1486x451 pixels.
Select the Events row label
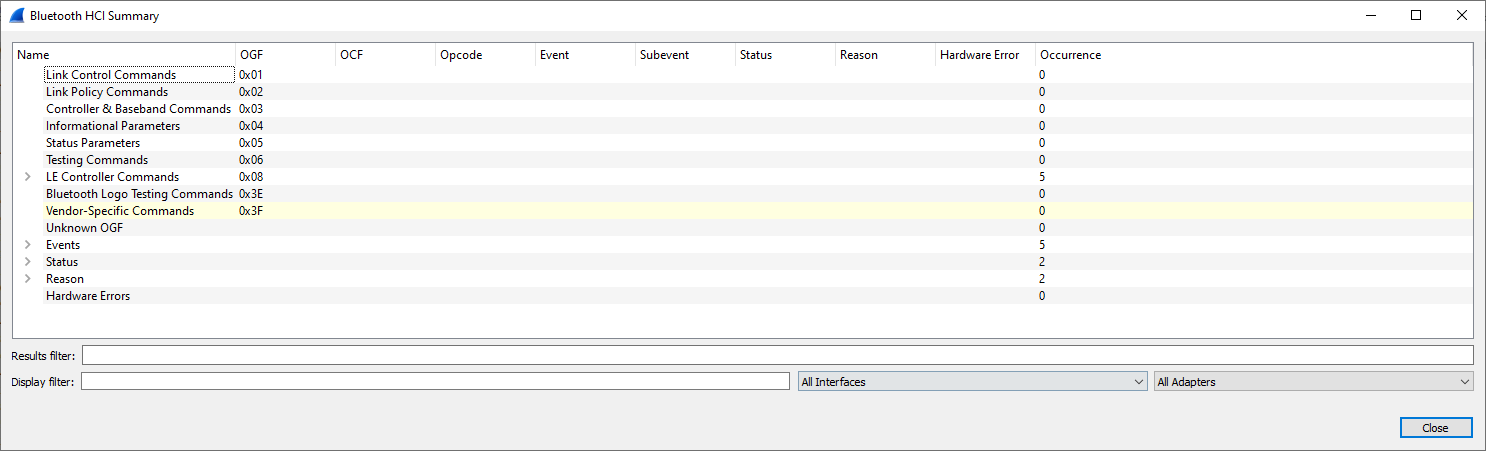coord(63,245)
